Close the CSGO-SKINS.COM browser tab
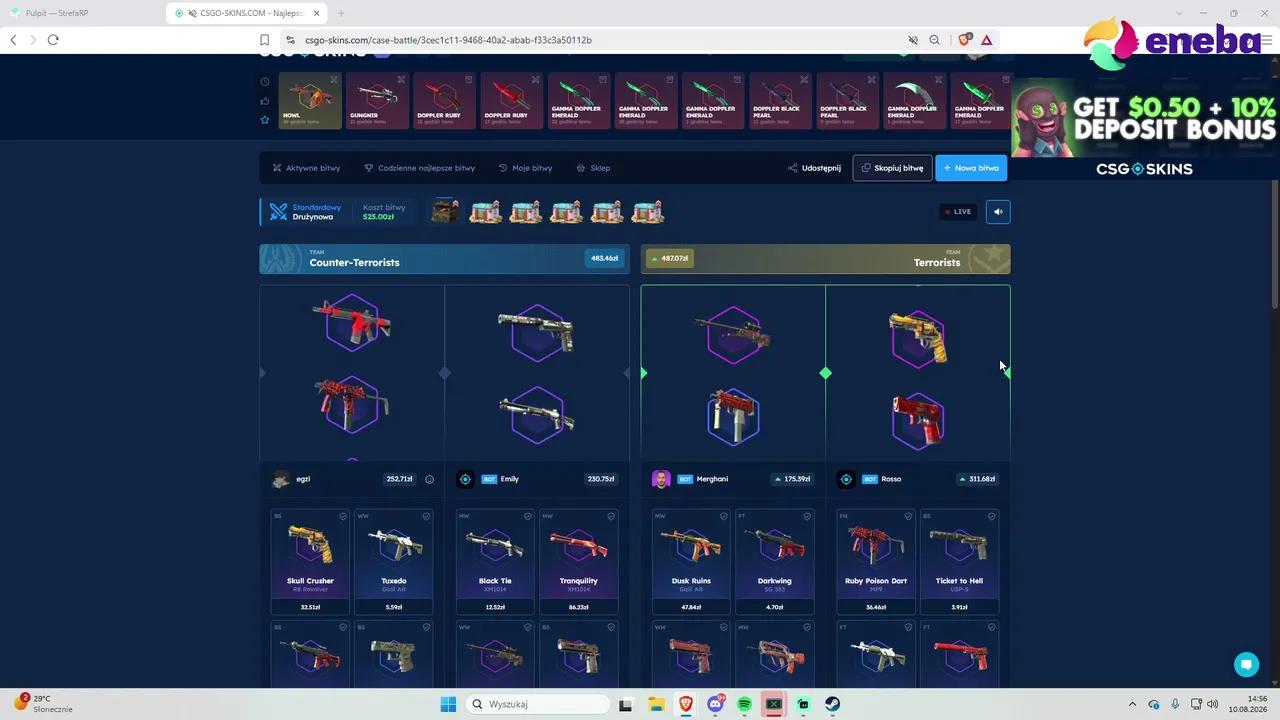The height and width of the screenshot is (720, 1280). [x=317, y=13]
